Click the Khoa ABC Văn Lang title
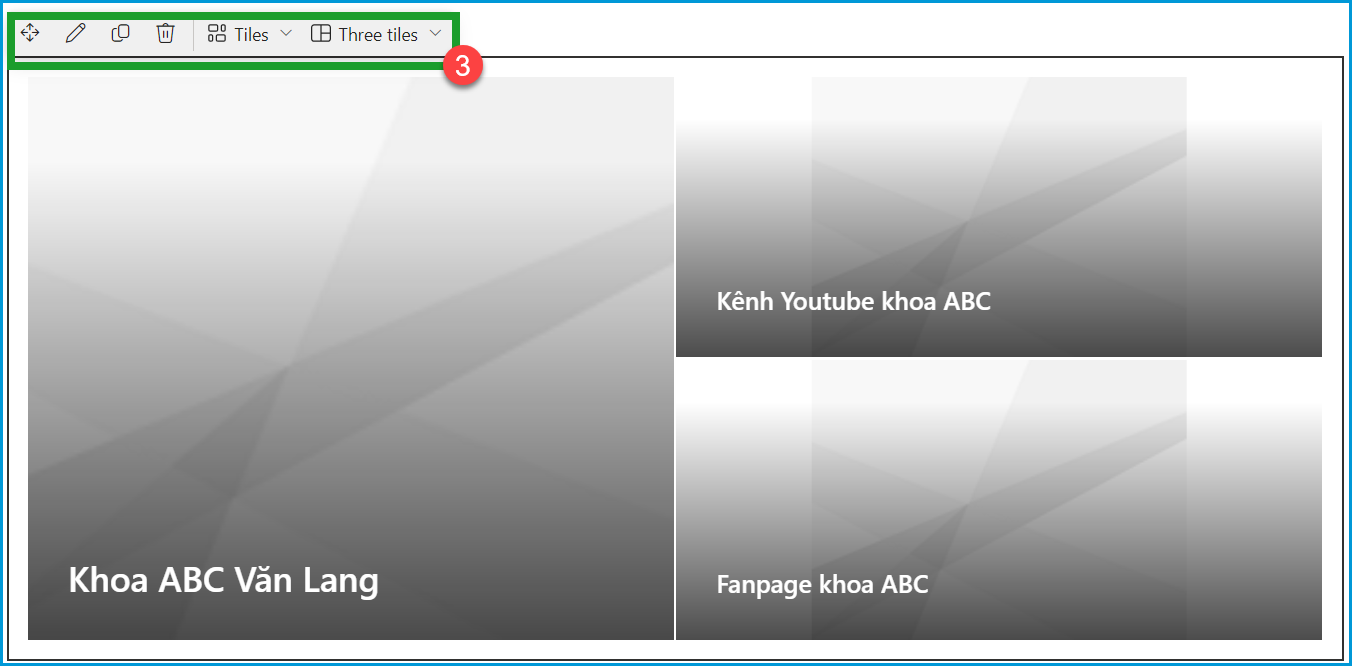 pyautogui.click(x=223, y=580)
